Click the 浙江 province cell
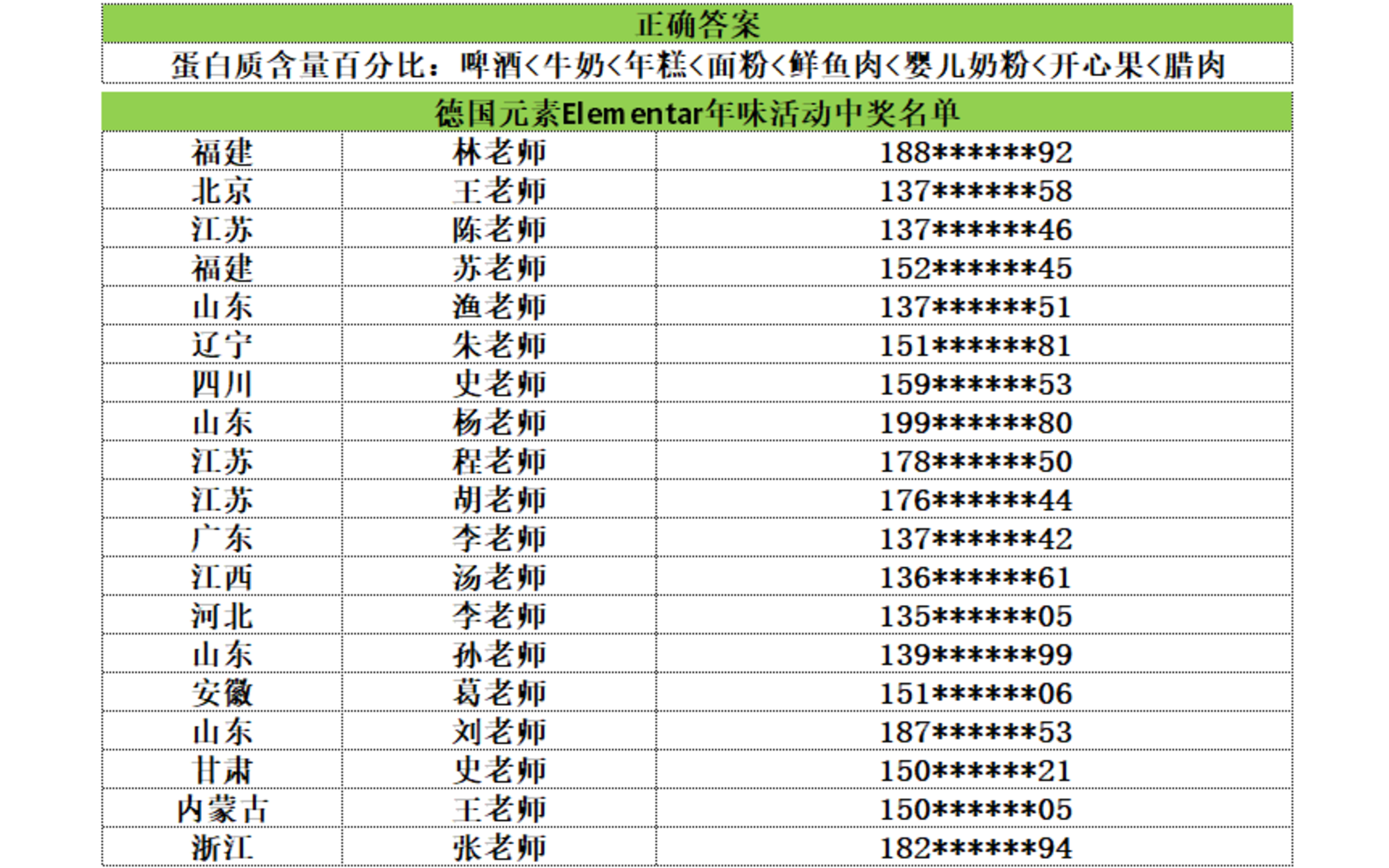 [x=222, y=848]
